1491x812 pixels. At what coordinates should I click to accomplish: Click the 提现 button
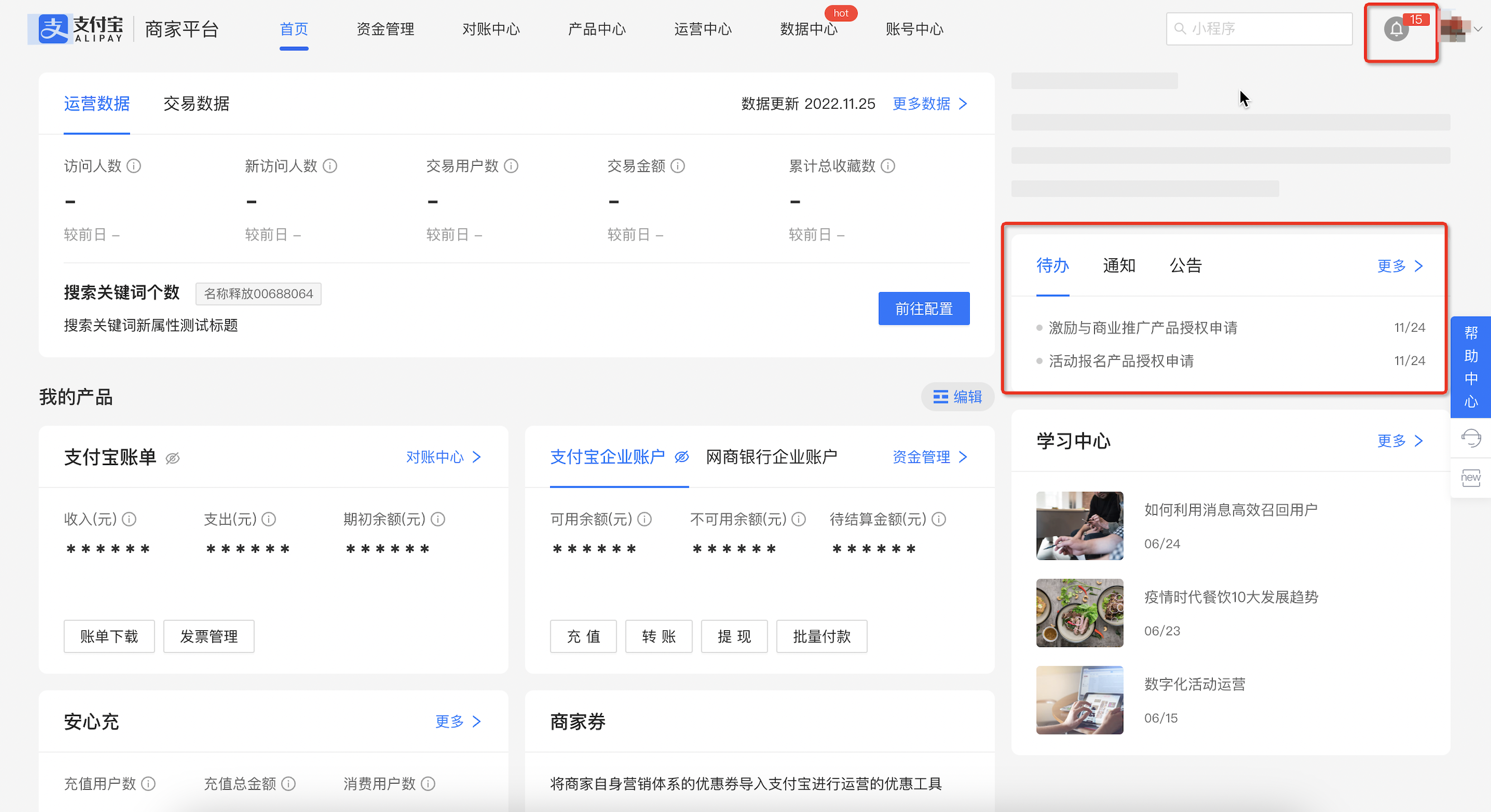[734, 636]
